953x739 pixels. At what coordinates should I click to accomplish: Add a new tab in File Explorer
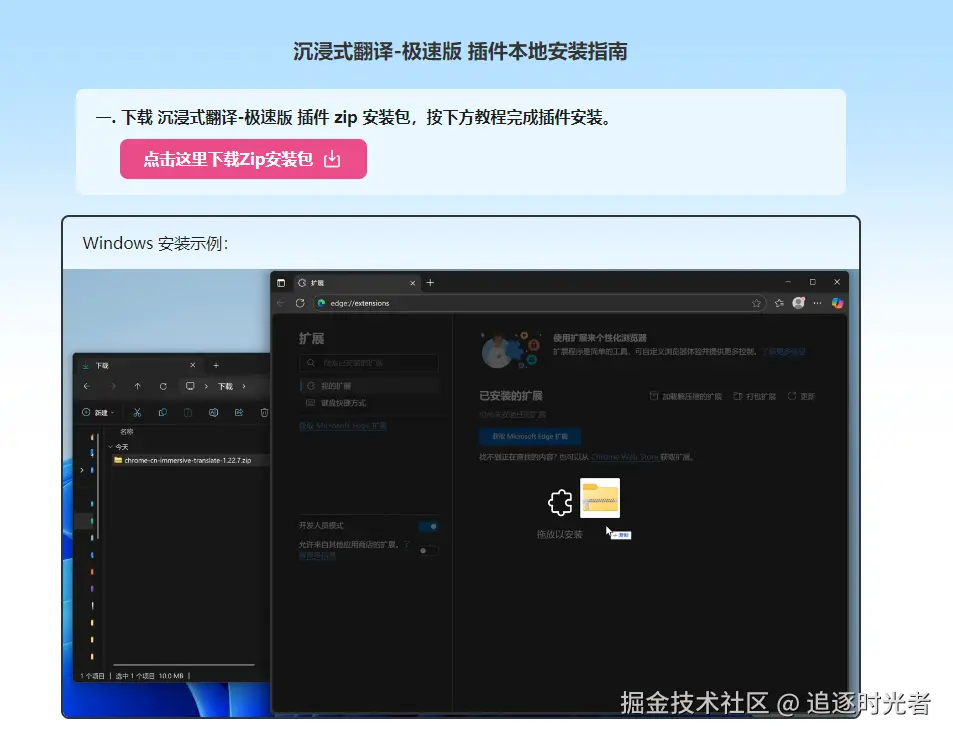[216, 365]
